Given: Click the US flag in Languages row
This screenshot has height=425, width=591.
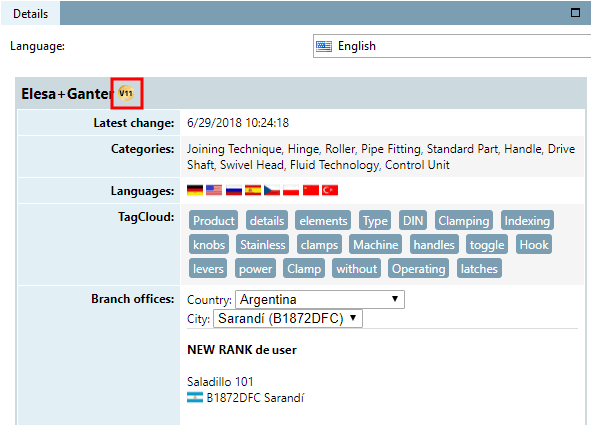Looking at the screenshot, I should click(214, 190).
